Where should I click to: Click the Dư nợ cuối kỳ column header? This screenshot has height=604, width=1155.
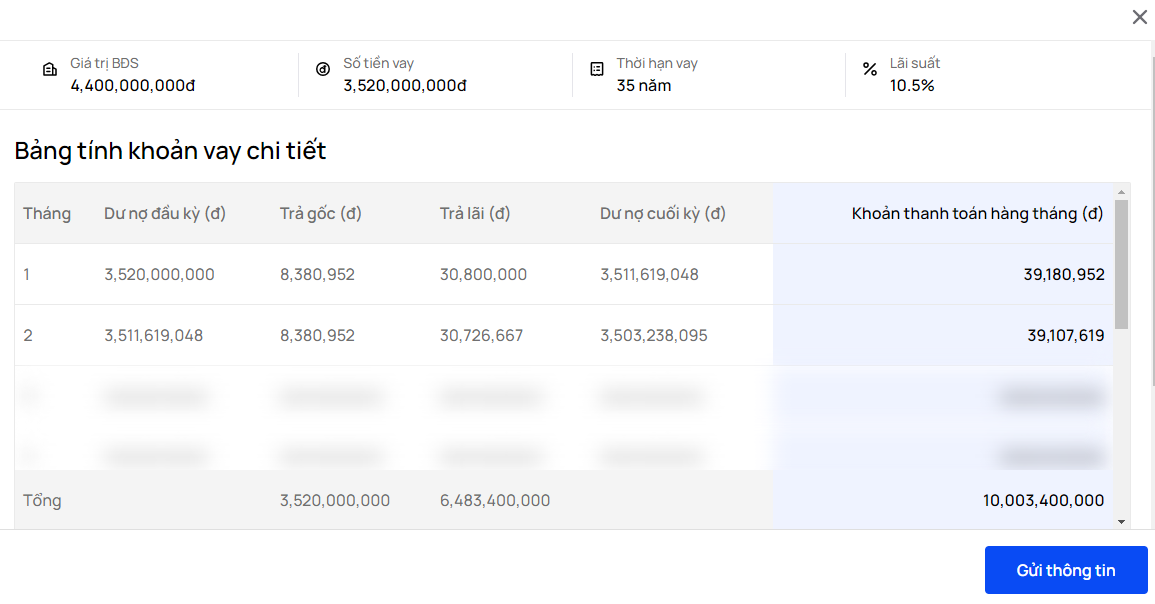(663, 214)
